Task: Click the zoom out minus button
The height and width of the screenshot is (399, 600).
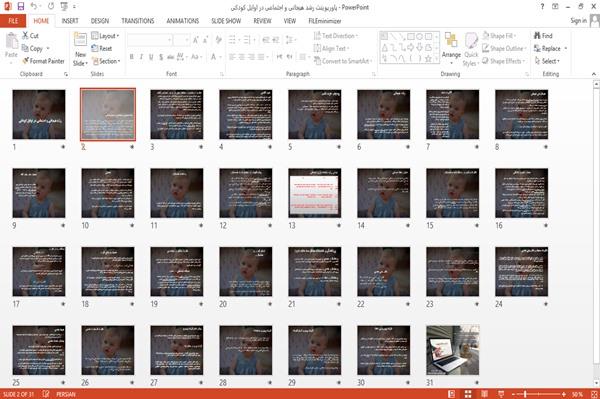Action: [514, 394]
